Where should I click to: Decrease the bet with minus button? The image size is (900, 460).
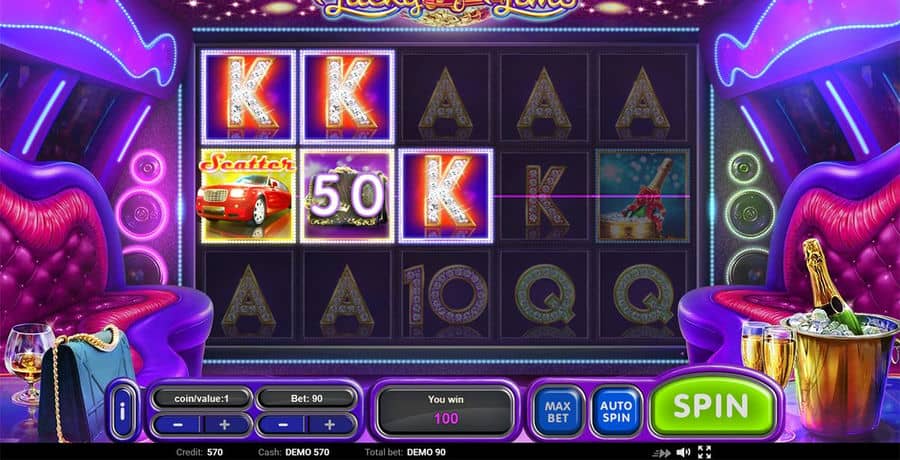(x=283, y=425)
